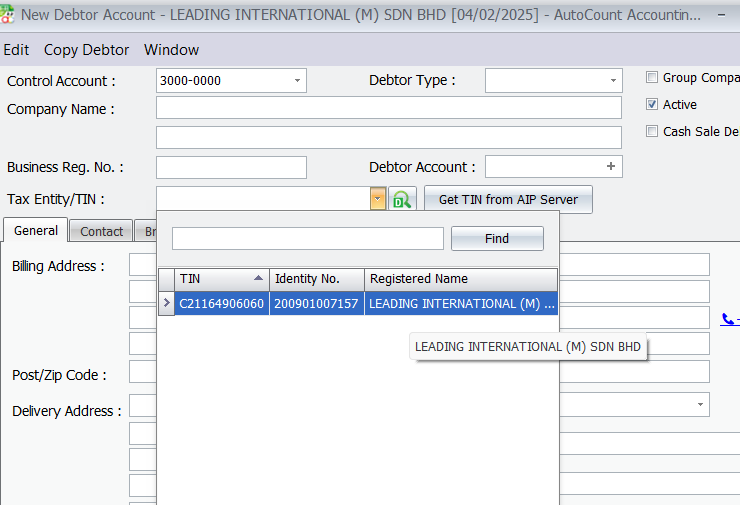Viewport: 740px width, 505px height.
Task: Click the Company Name first input field
Action: pos(388,108)
